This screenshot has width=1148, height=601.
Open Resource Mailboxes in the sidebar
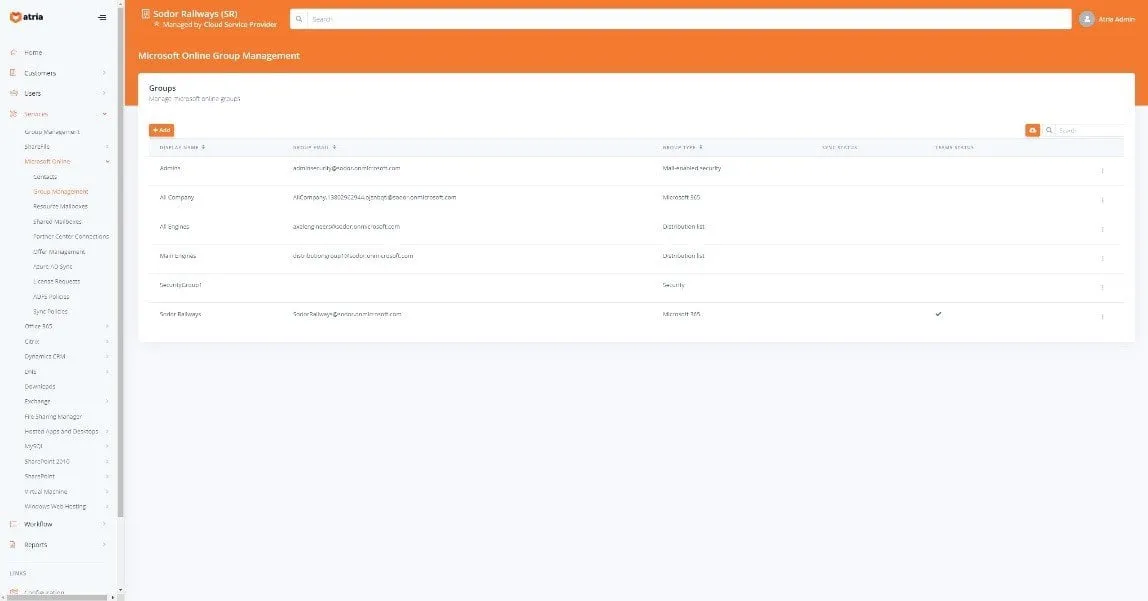pyautogui.click(x=60, y=206)
